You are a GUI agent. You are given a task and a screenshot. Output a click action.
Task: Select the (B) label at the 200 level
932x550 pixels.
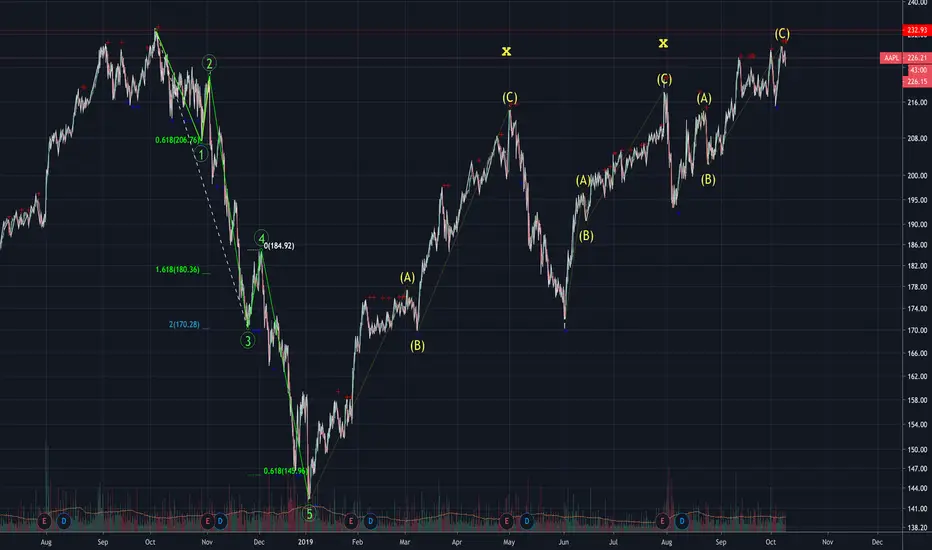coord(708,180)
